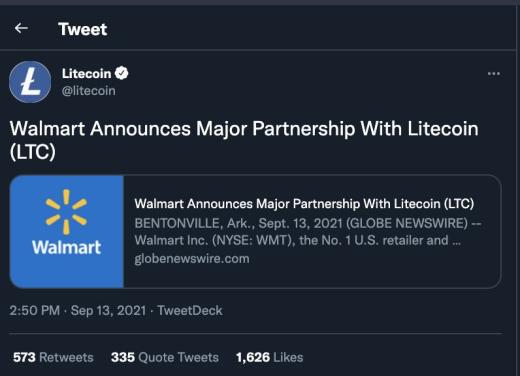
Task: Click the Tweet header title
Action: 83,29
